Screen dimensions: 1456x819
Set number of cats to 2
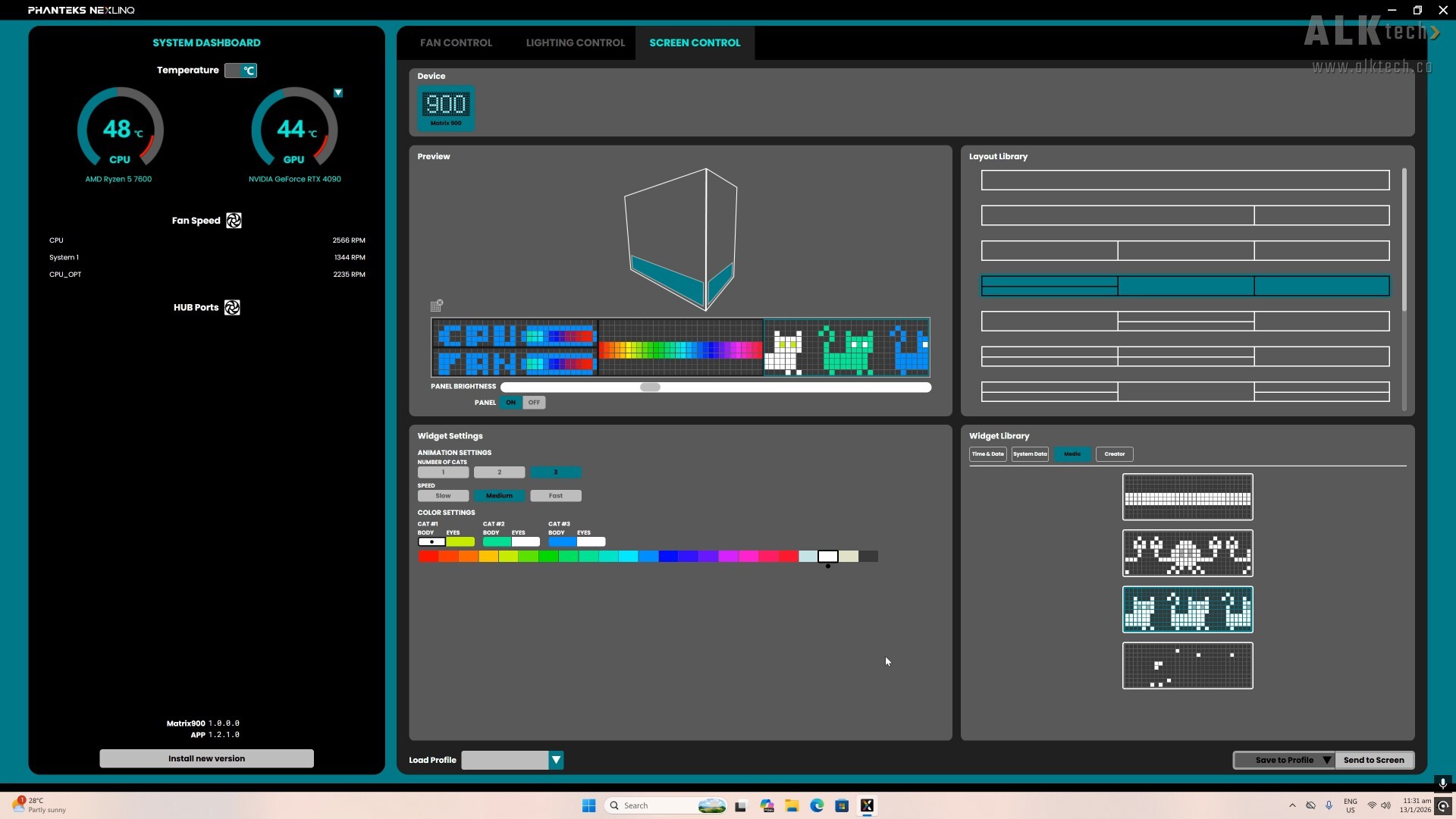point(499,472)
